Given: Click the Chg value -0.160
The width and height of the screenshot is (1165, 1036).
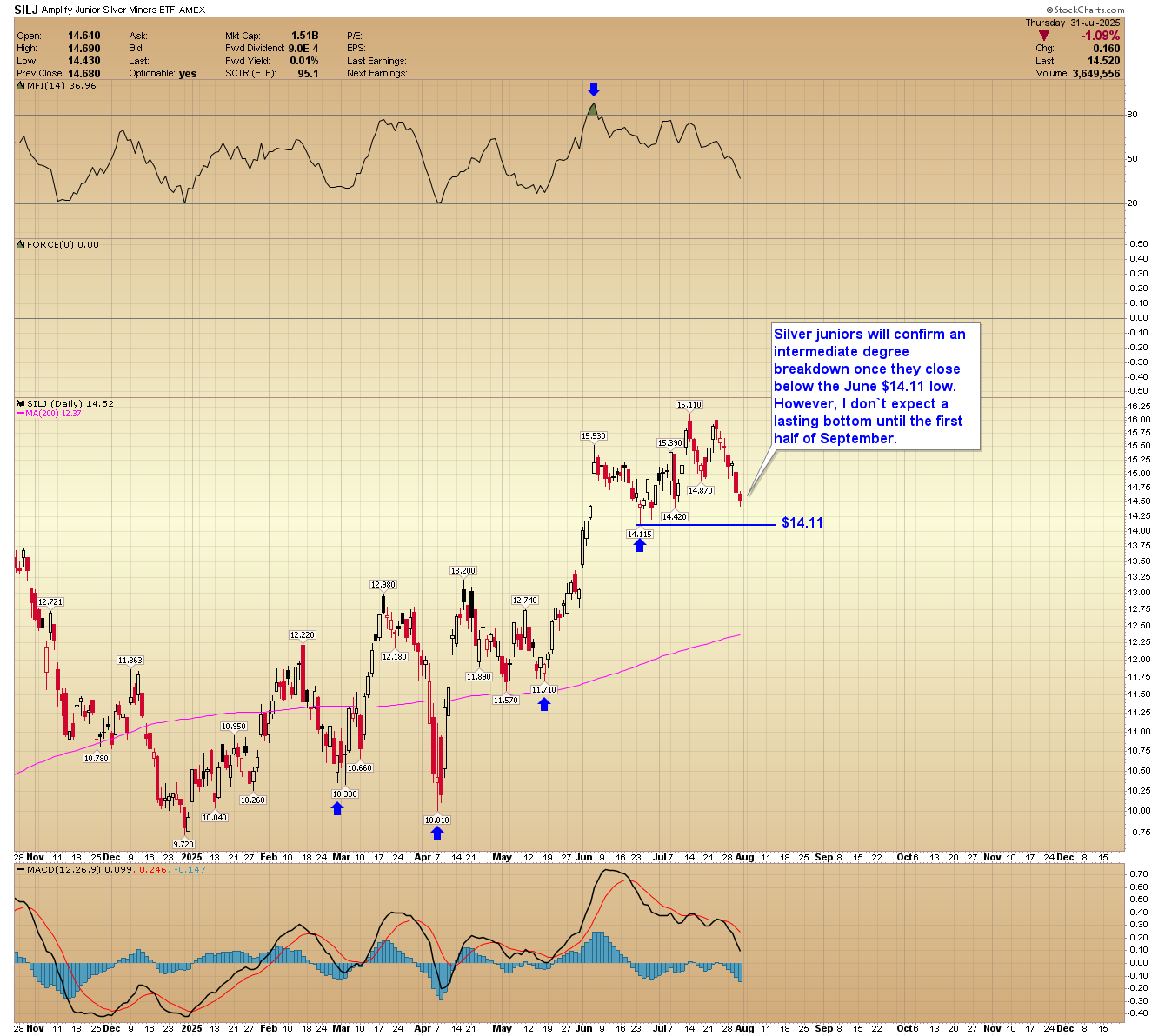Looking at the screenshot, I should pos(1105,49).
